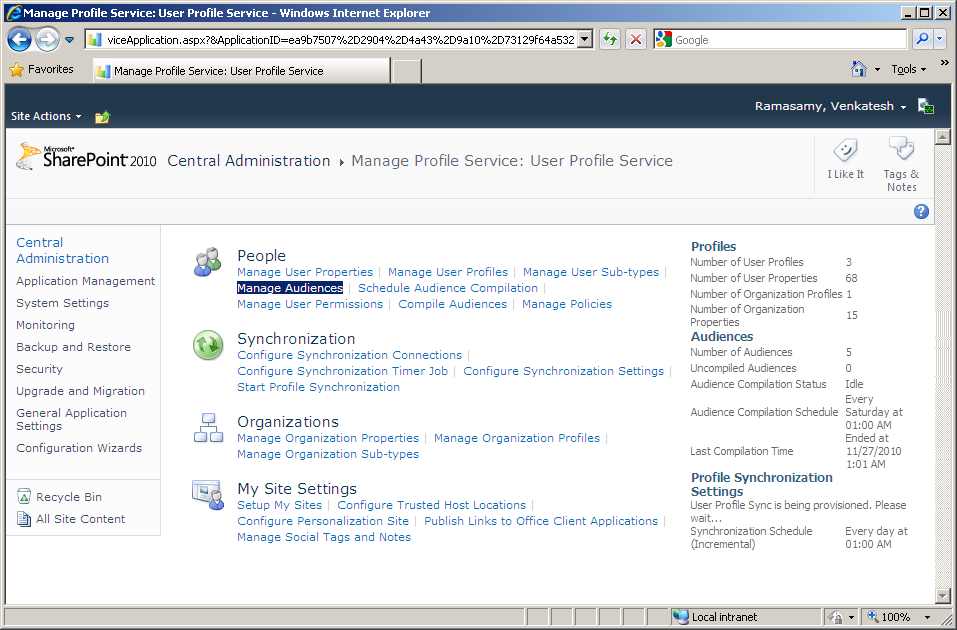957x630 pixels.
Task: Click the People section icon
Action: [208, 262]
